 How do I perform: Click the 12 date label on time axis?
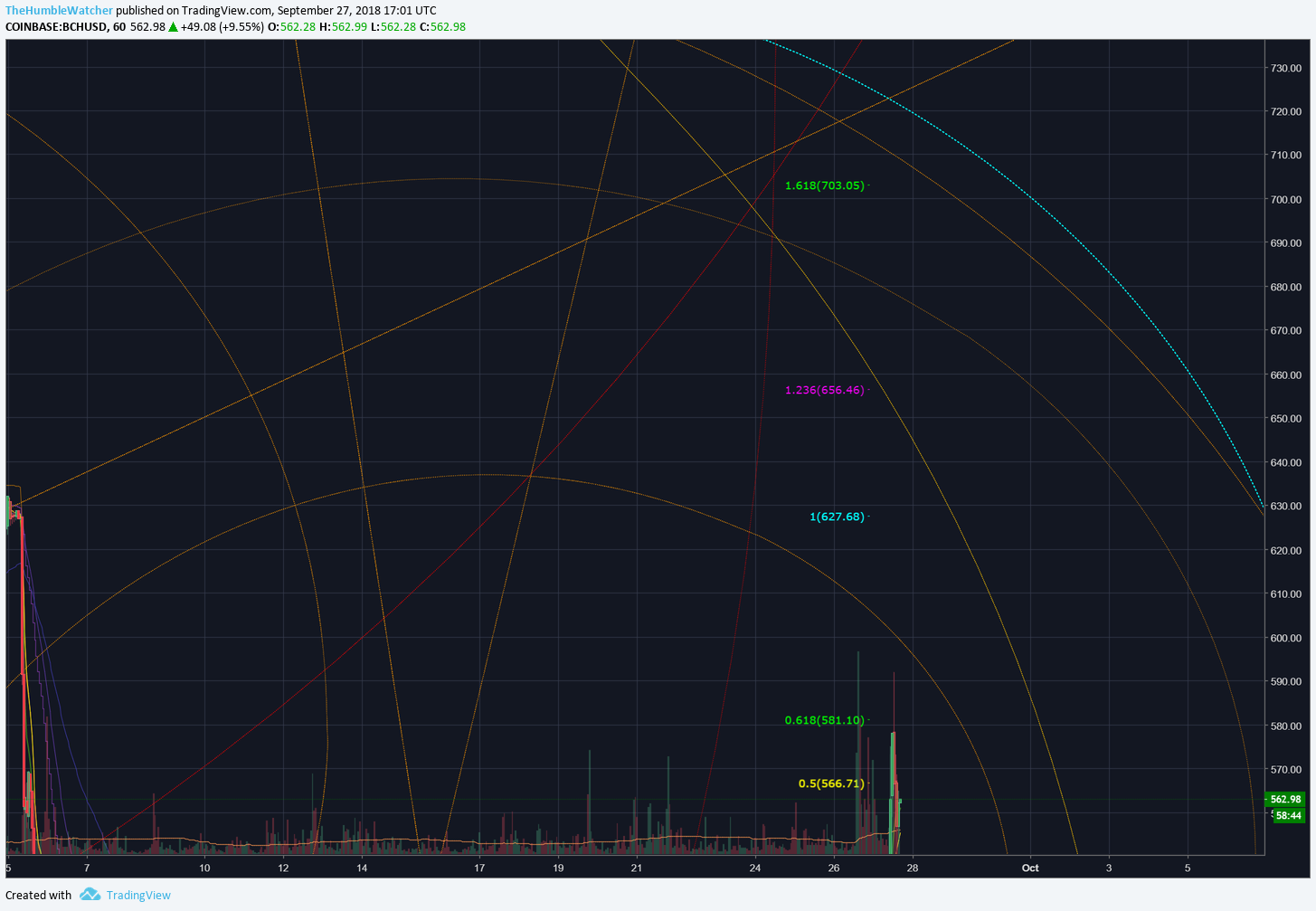(283, 868)
